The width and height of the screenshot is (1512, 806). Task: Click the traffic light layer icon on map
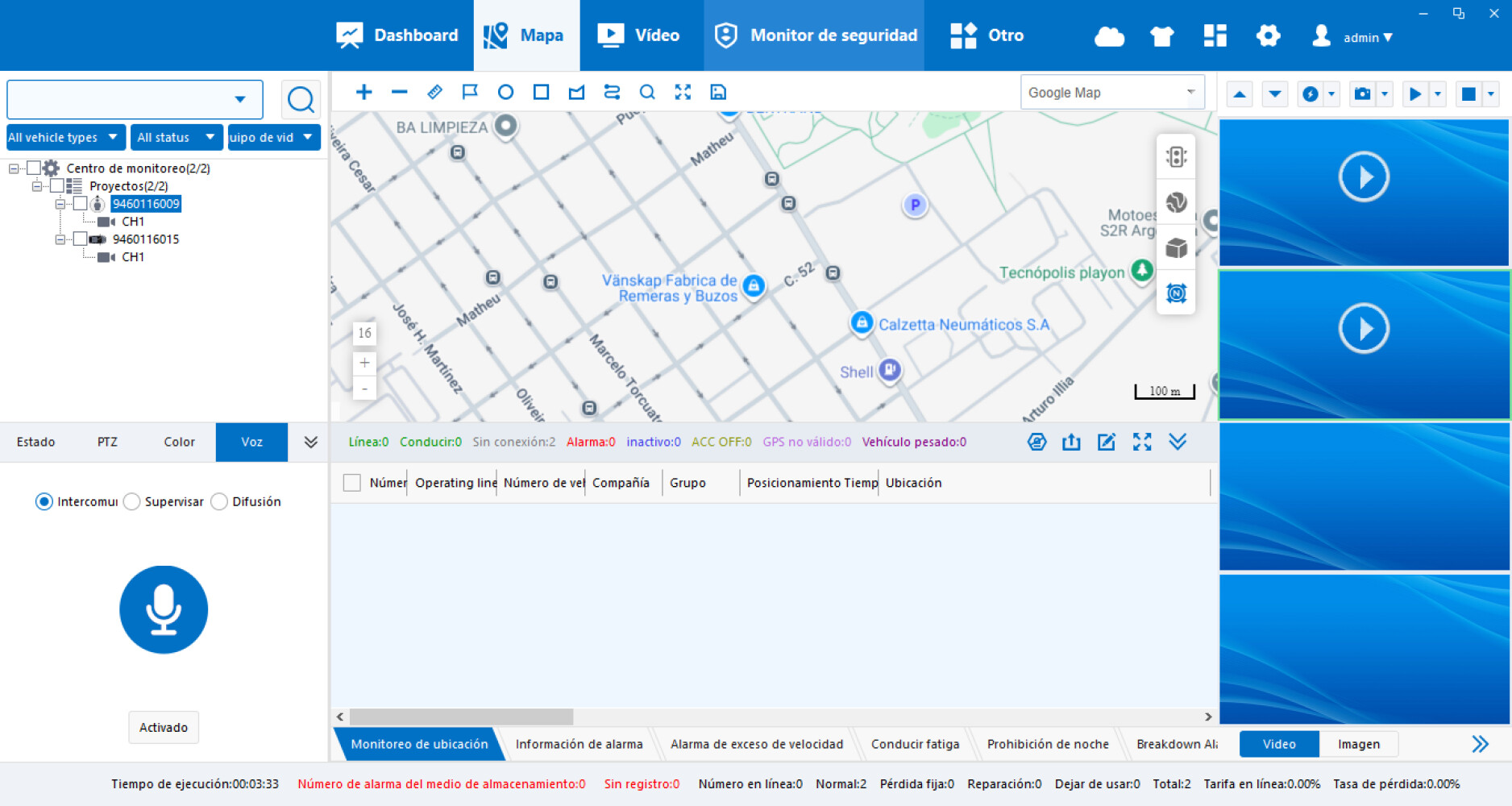pos(1176,156)
